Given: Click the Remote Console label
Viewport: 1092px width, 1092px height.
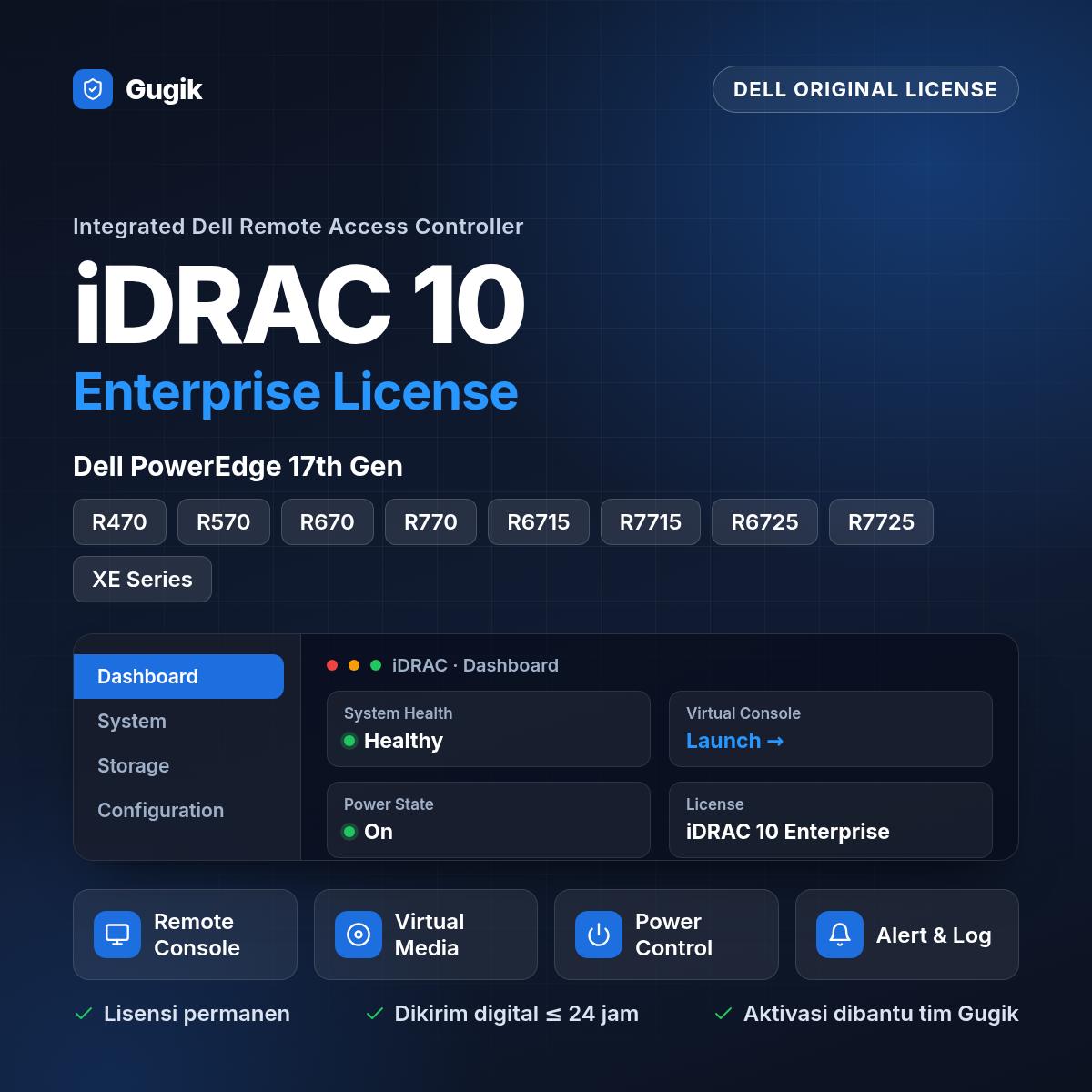Looking at the screenshot, I should tap(197, 935).
